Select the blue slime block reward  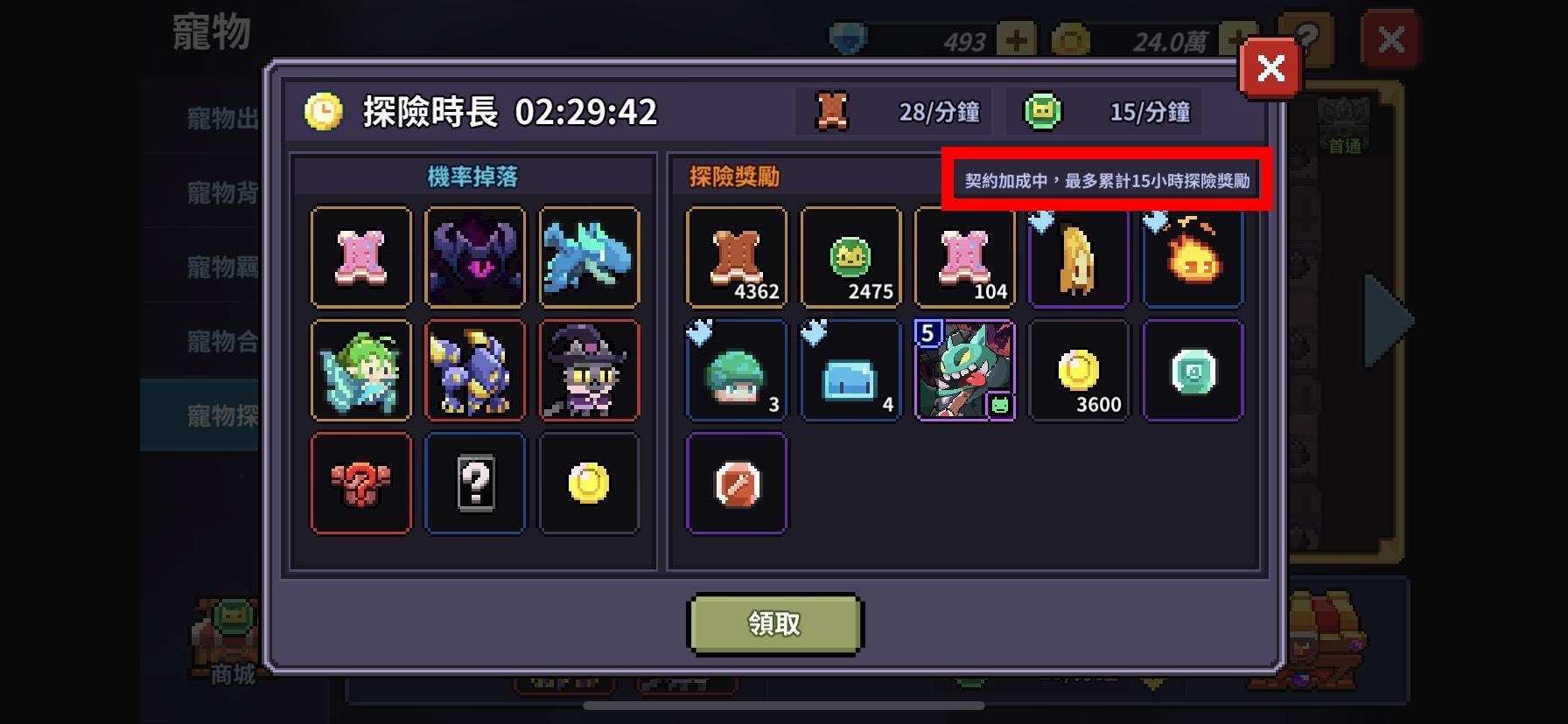point(850,370)
